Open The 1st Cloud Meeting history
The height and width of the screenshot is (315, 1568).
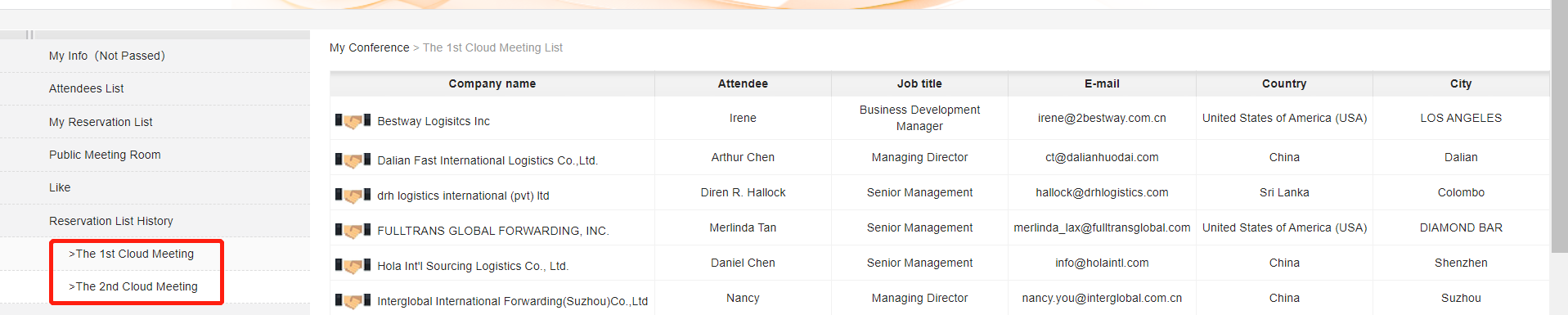[132, 254]
